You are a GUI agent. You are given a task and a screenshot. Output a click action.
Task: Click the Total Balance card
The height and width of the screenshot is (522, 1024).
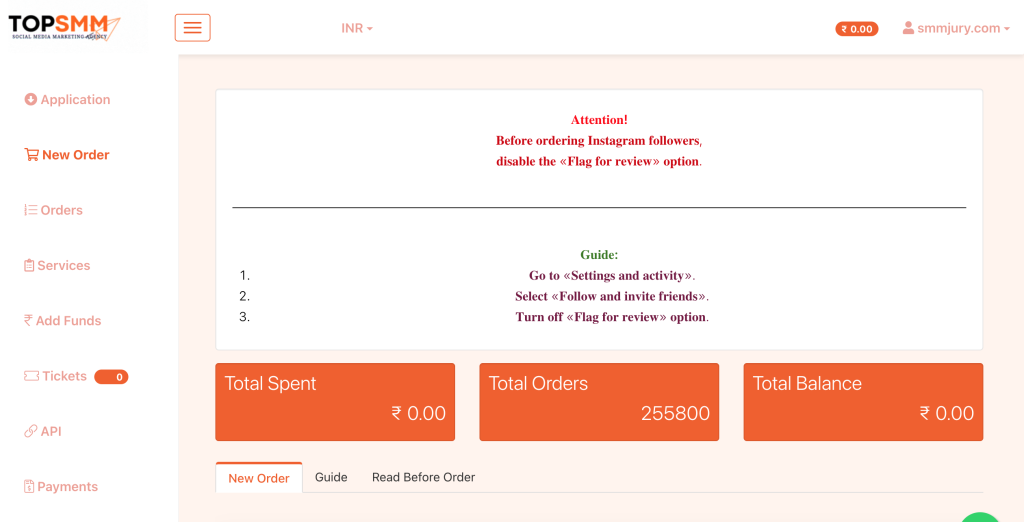(863, 402)
